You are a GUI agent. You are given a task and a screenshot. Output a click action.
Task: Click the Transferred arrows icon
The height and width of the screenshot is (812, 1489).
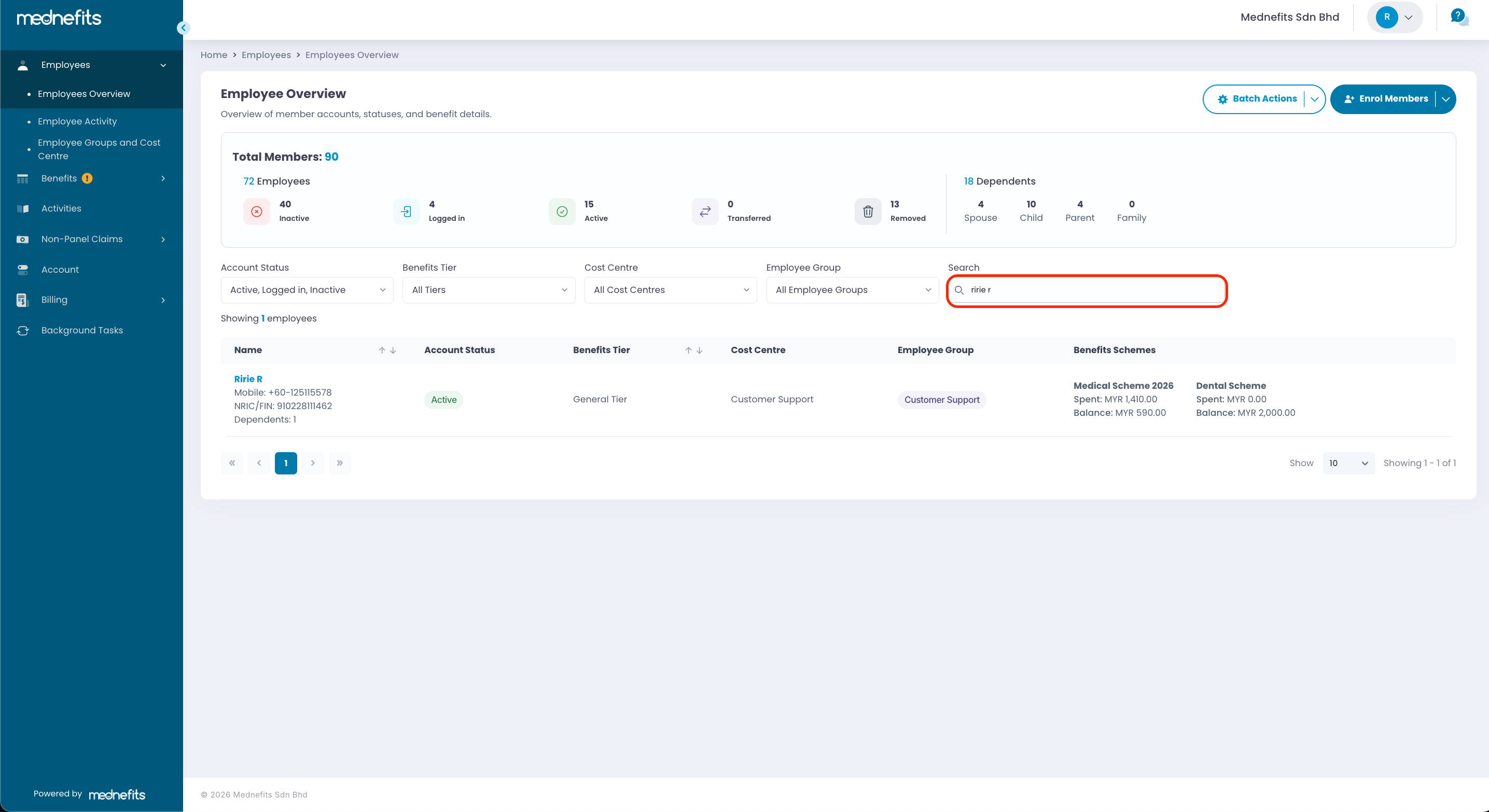pos(705,212)
